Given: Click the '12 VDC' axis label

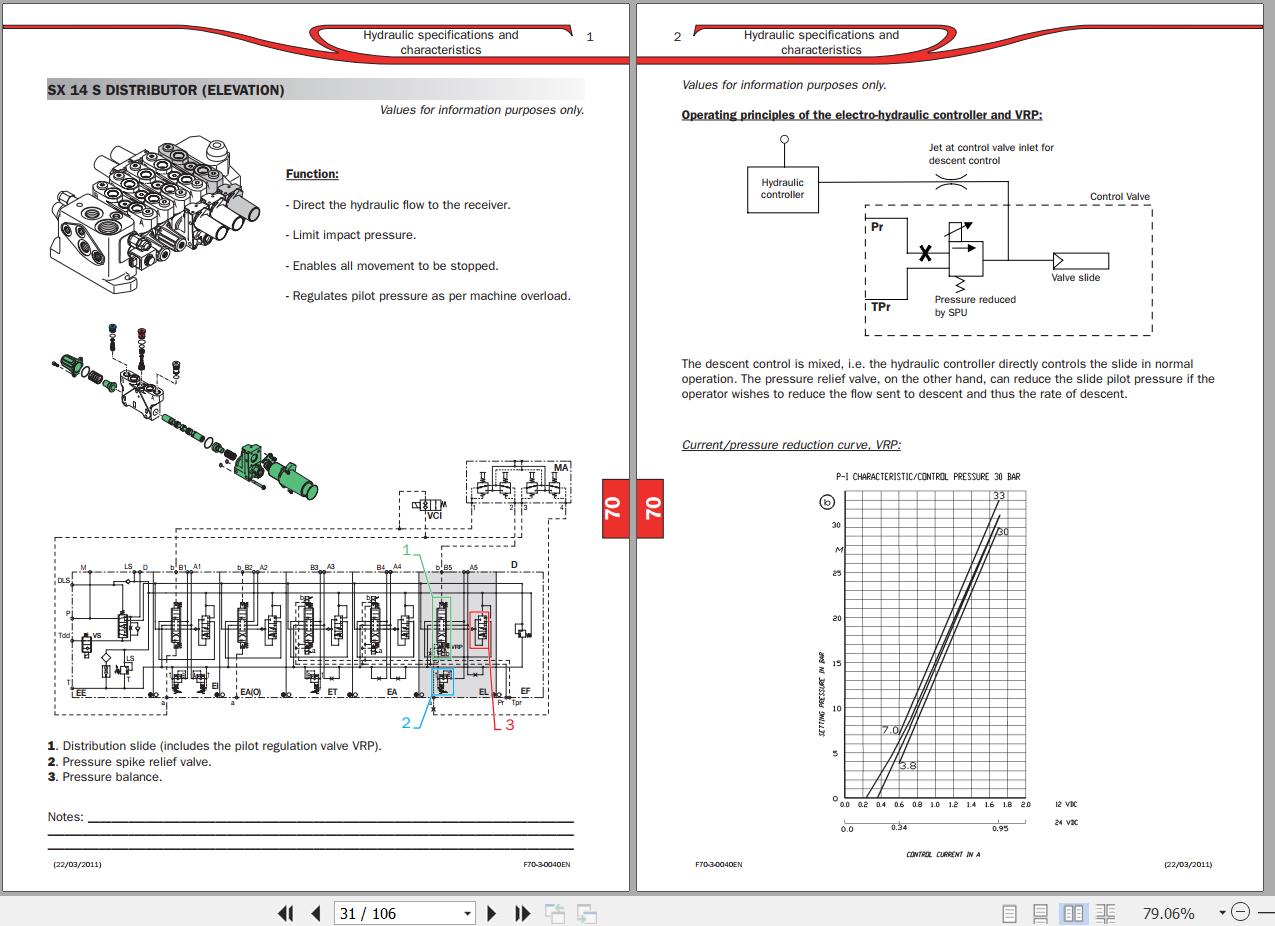Looking at the screenshot, I should 1066,804.
